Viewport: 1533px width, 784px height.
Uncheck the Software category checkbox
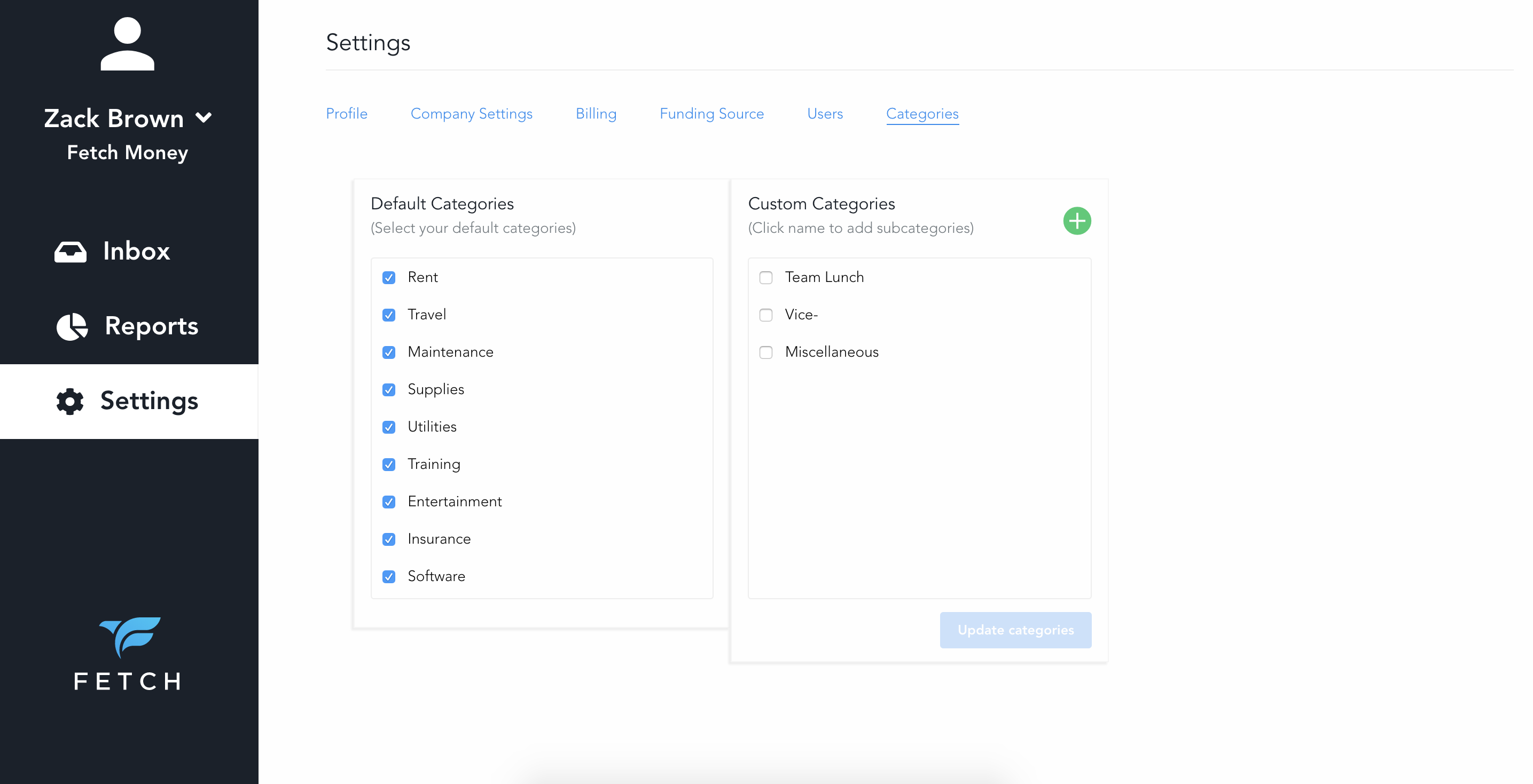coord(389,577)
